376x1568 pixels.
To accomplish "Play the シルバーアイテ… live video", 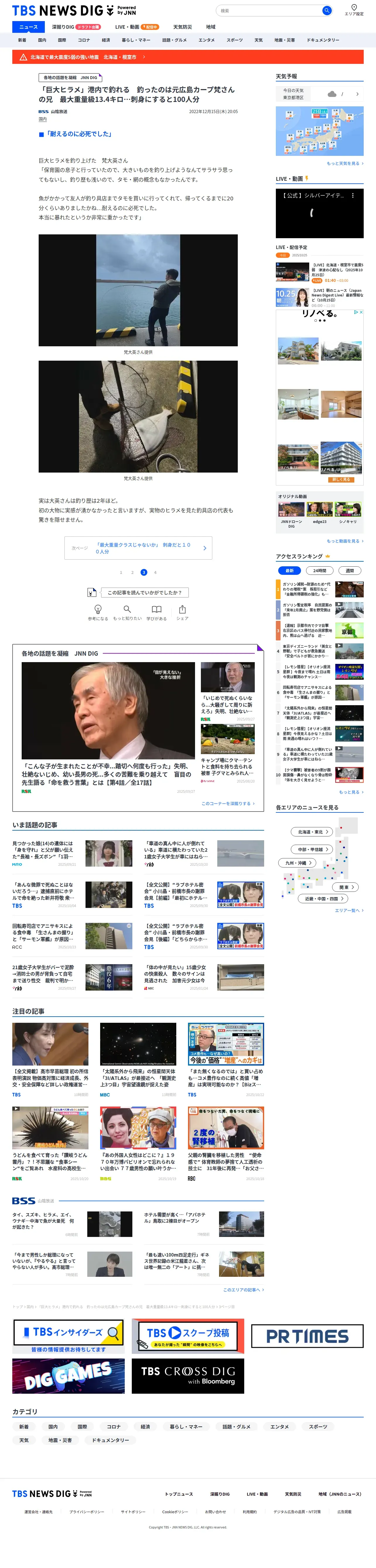I will click(319, 213).
